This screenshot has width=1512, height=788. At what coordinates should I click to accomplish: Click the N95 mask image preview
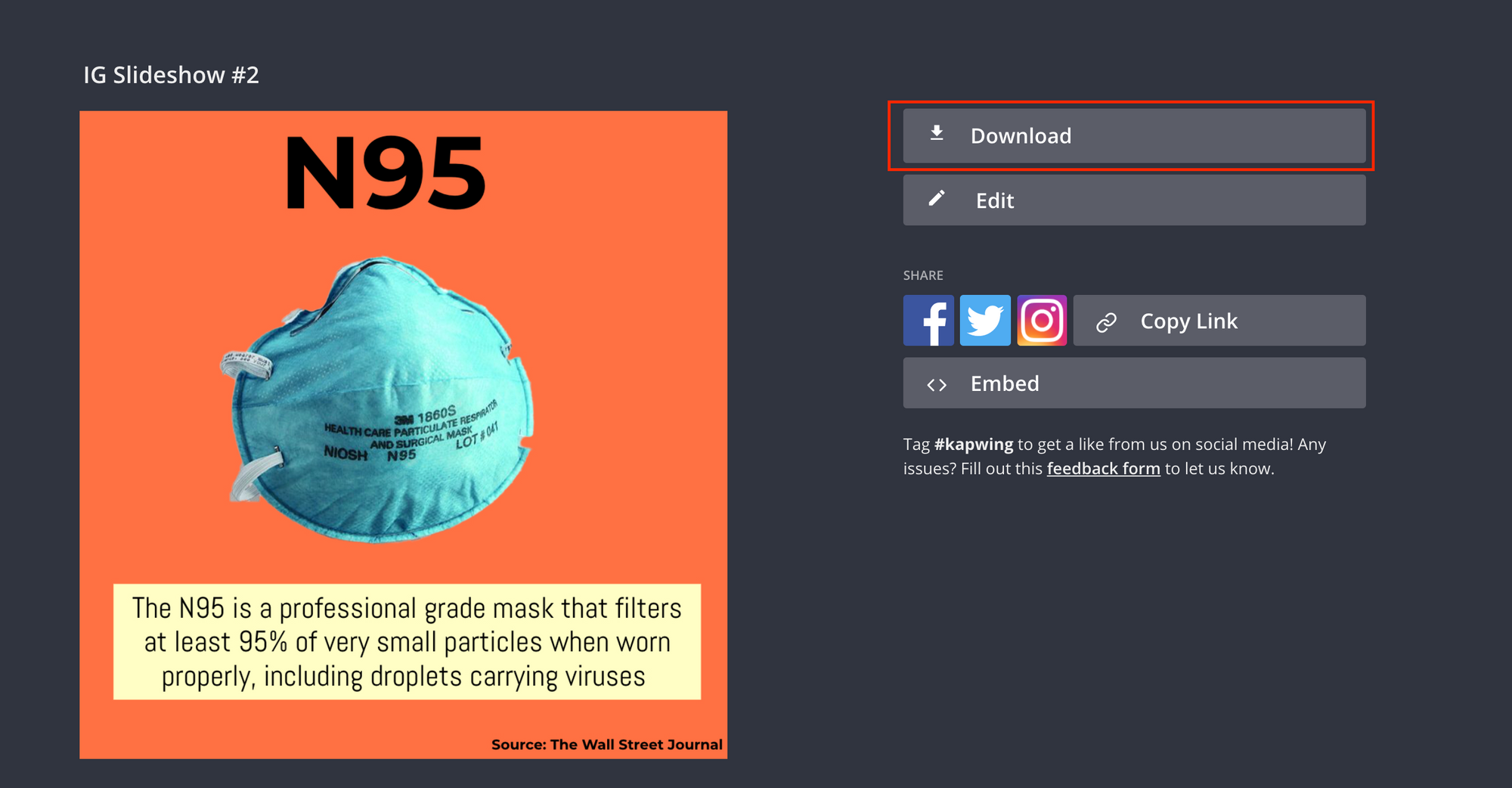[x=403, y=435]
